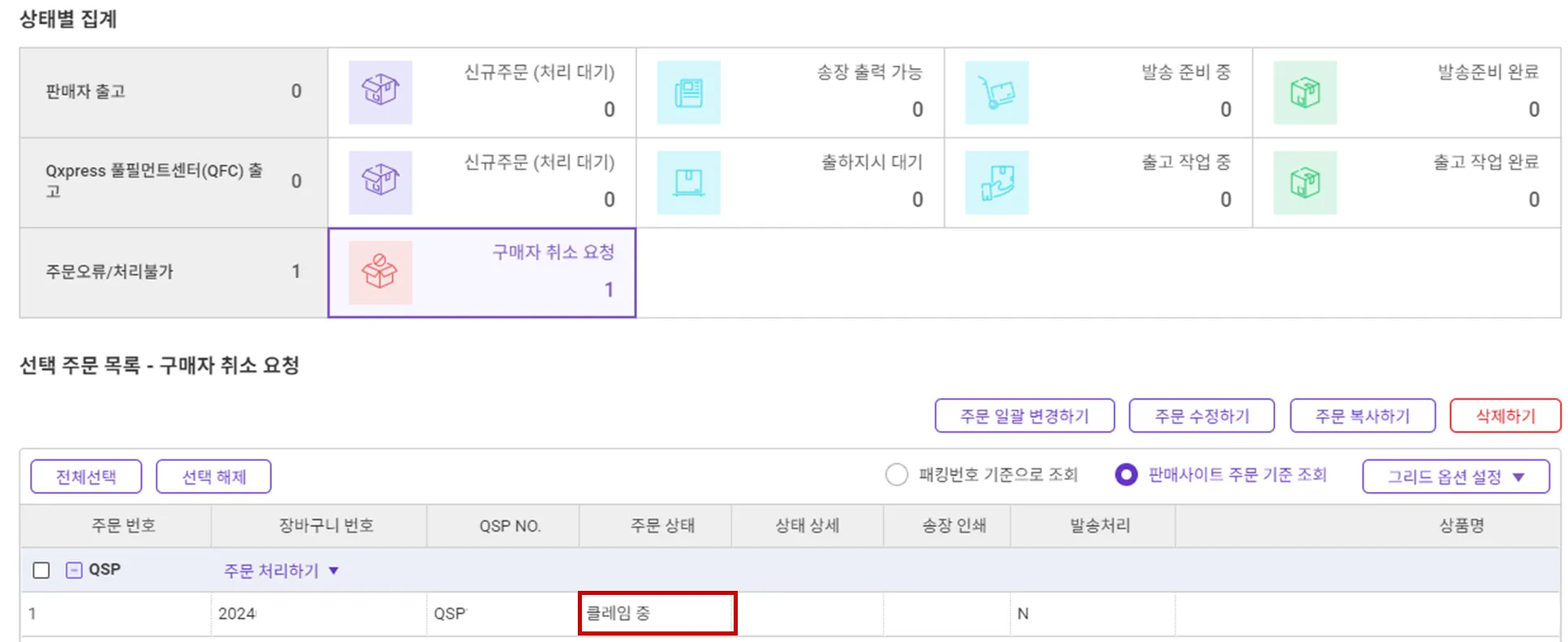Click the 구매자 취소 요청 red box icon
The height and width of the screenshot is (642, 1568).
[380, 272]
